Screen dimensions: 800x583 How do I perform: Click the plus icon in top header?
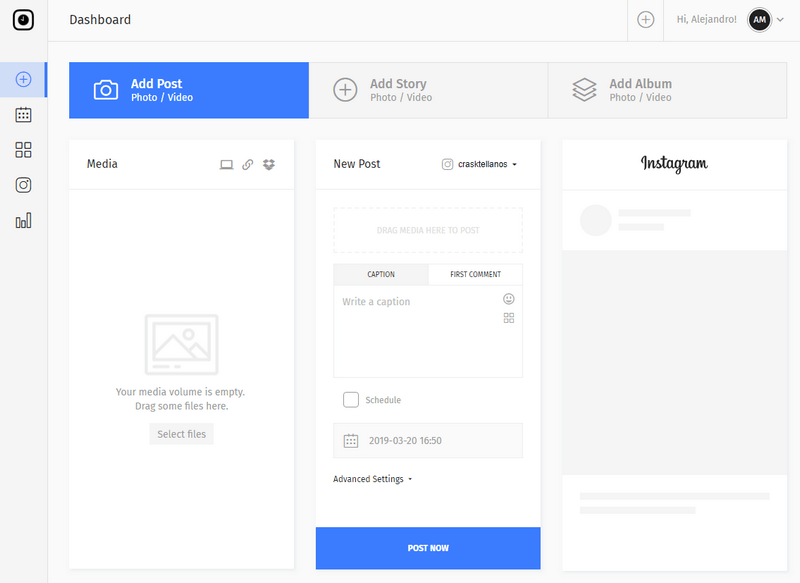pyautogui.click(x=646, y=20)
